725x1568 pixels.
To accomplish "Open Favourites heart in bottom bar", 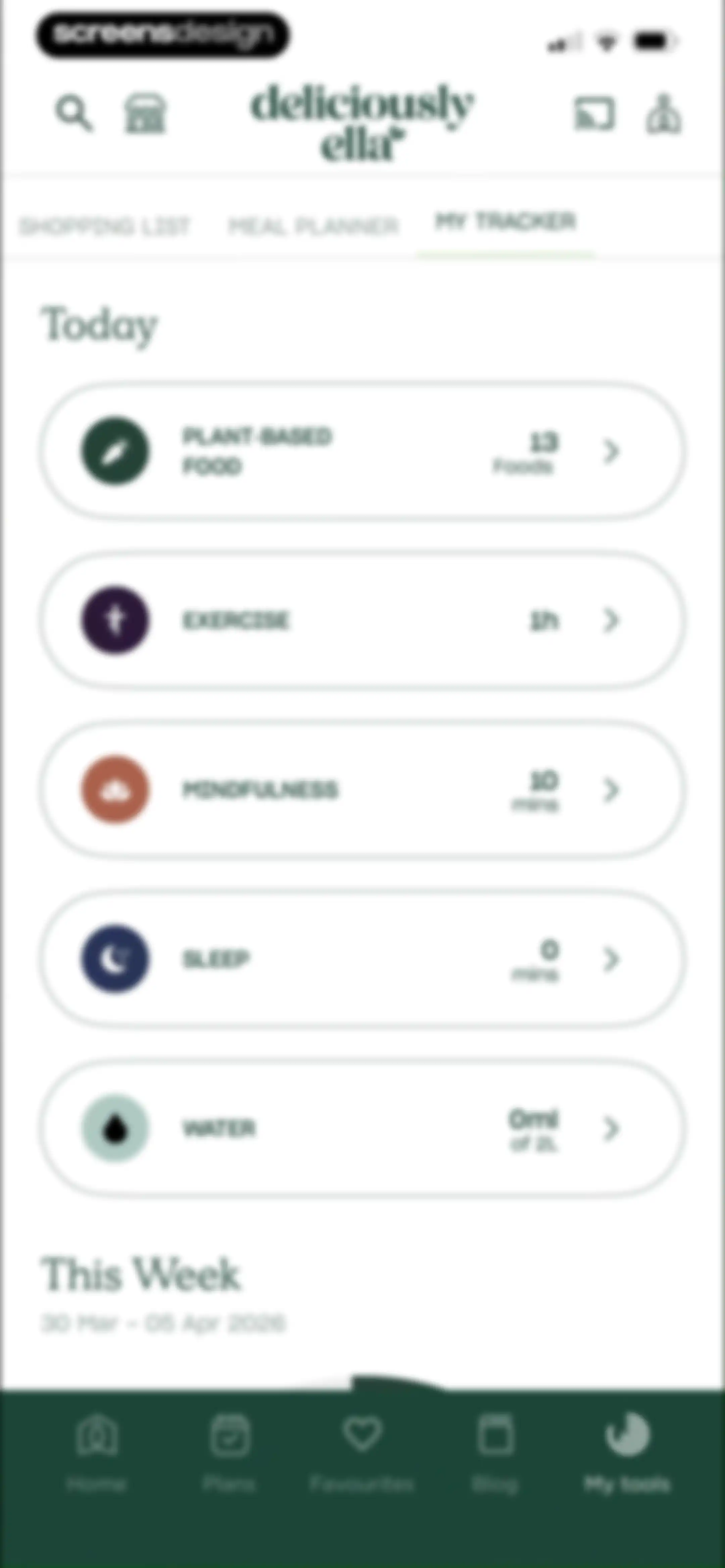I will pyautogui.click(x=361, y=1451).
